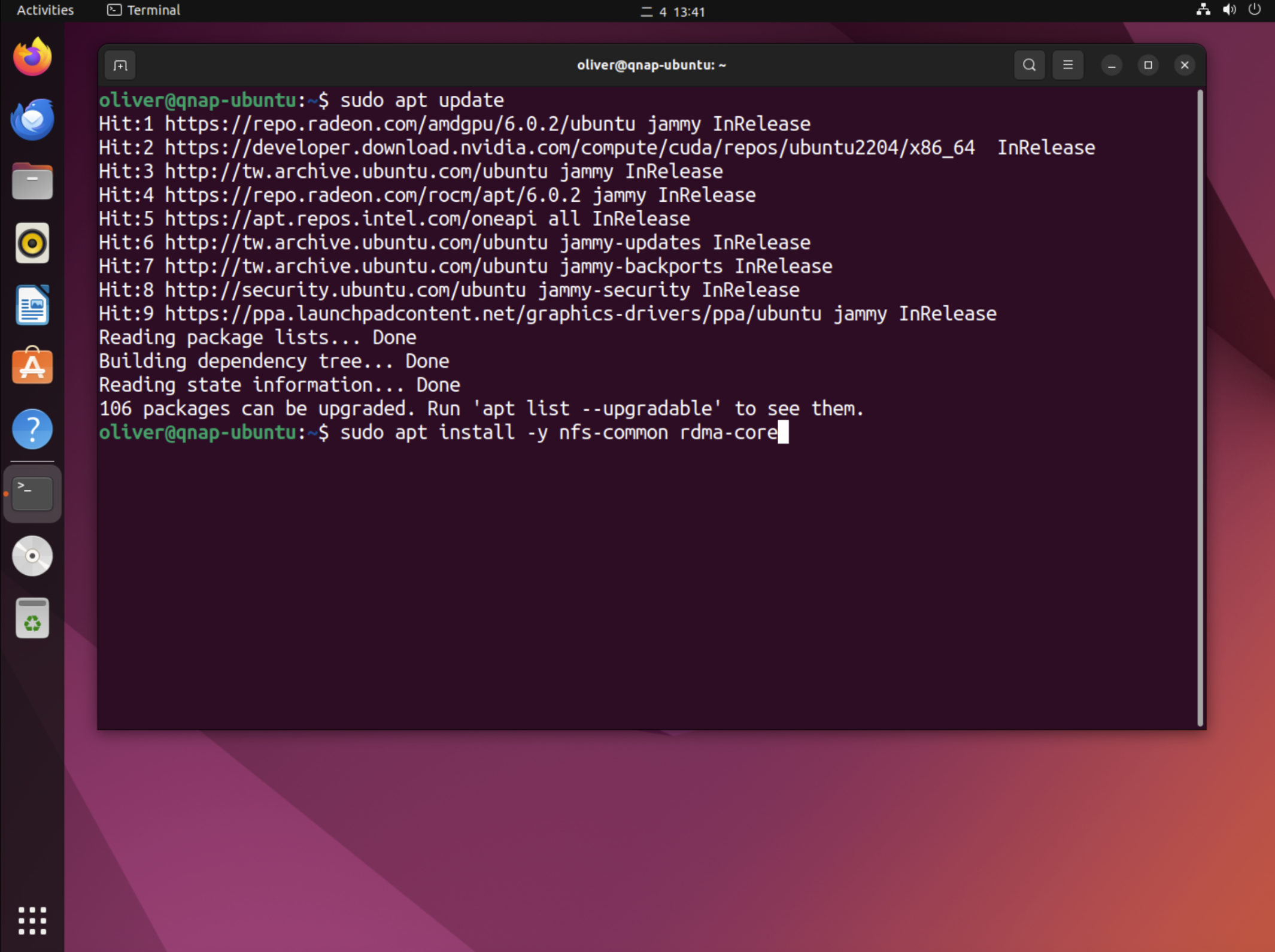This screenshot has height=952, width=1275.
Task: Open the clock and calendar panel
Action: coord(673,11)
